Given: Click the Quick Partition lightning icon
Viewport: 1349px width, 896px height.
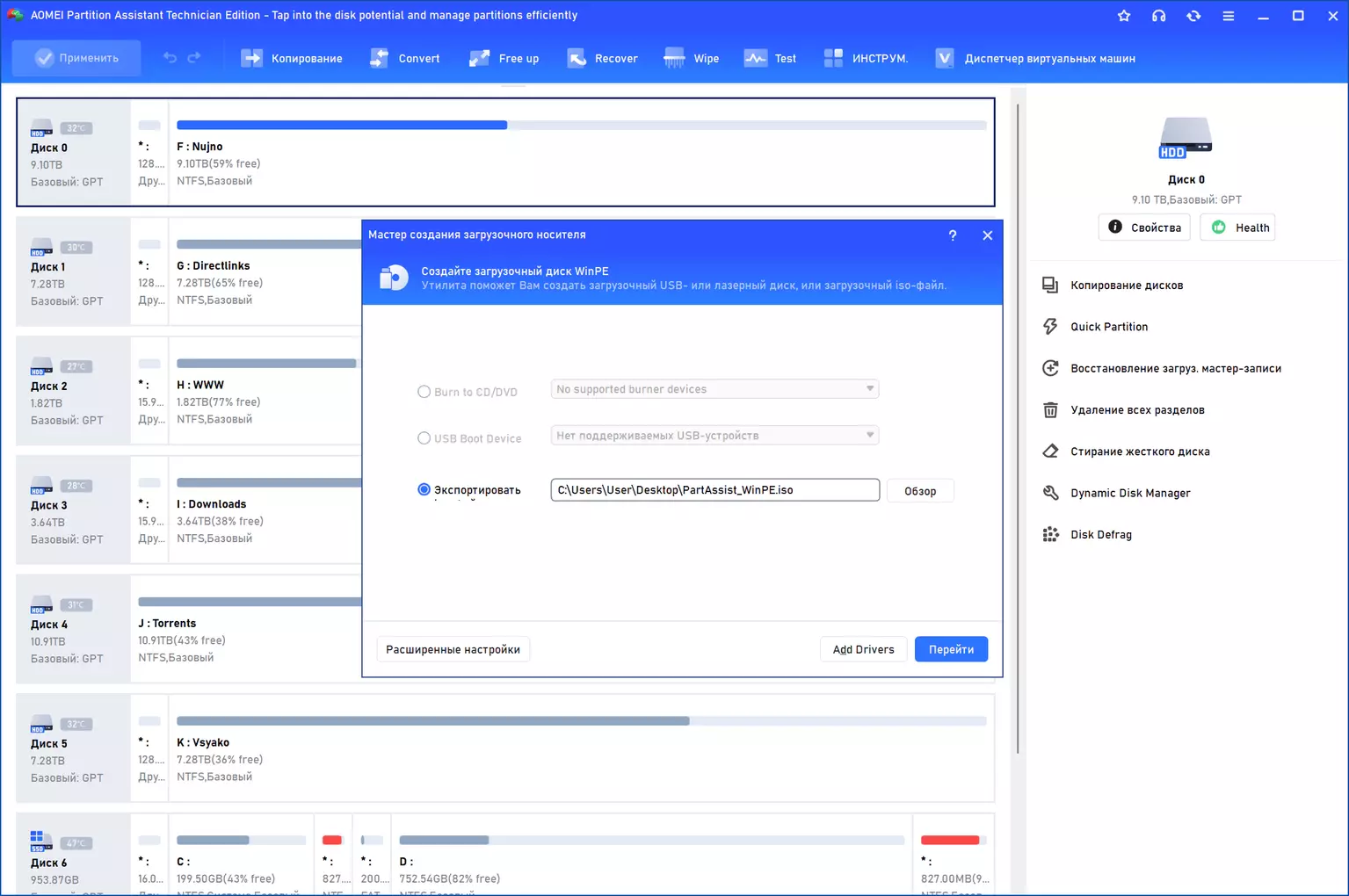Looking at the screenshot, I should coord(1050,327).
